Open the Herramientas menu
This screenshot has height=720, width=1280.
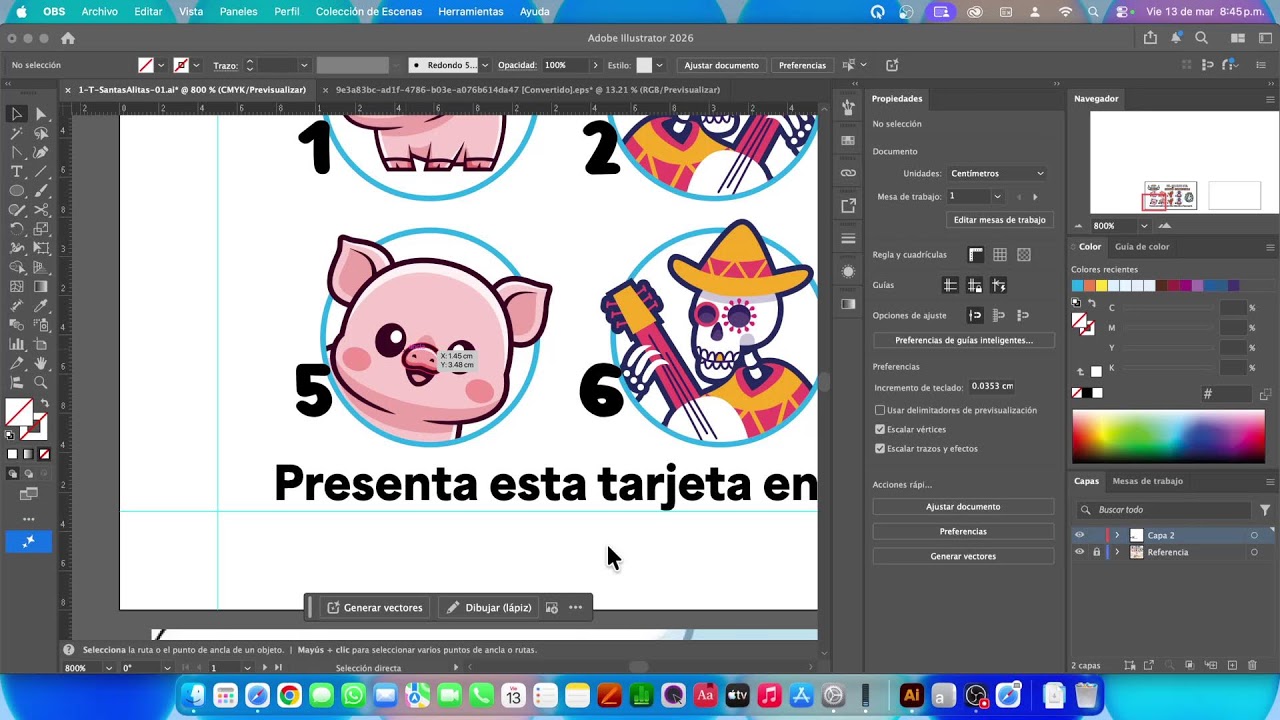pos(470,11)
